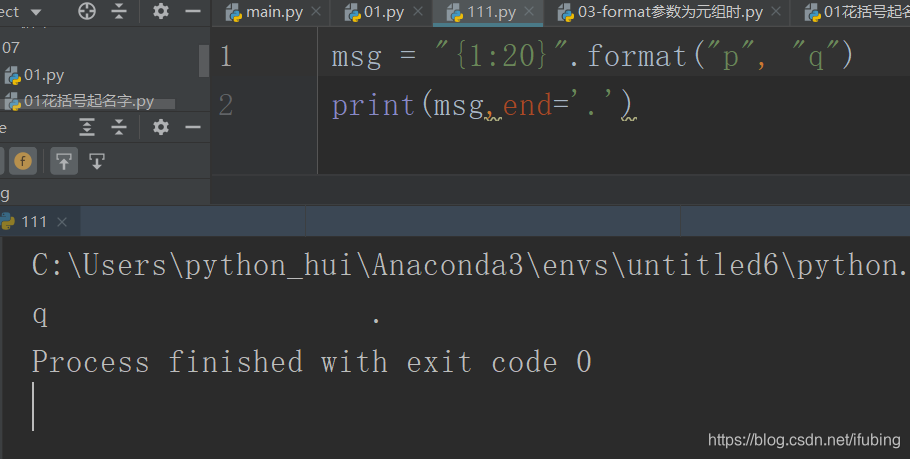Click the interpreter path line in console output
The image size is (910, 459).
(x=470, y=266)
